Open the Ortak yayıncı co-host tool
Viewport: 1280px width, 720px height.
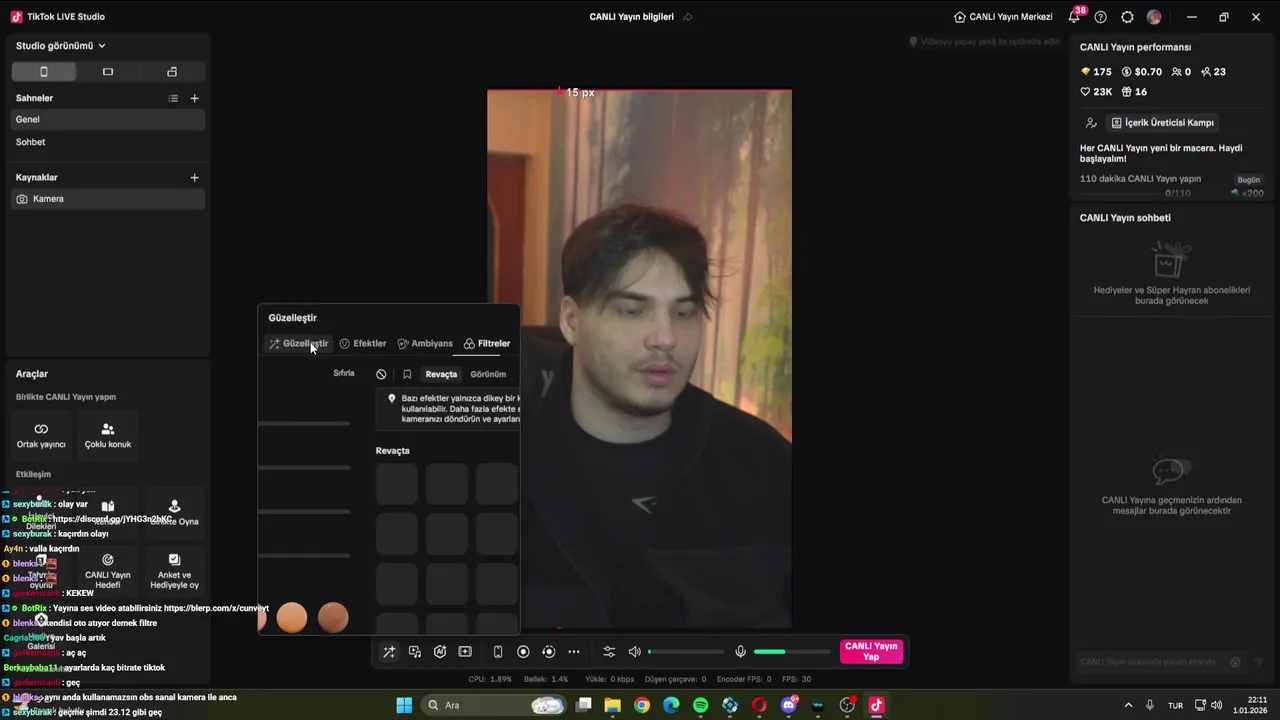coord(41,435)
